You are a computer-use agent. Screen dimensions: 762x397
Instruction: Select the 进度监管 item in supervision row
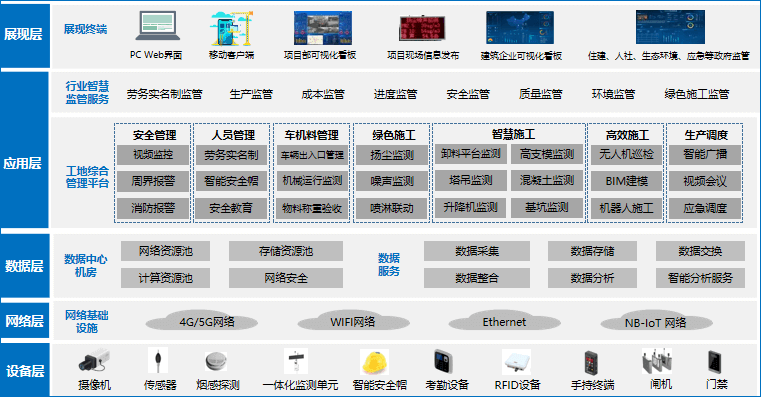395,94
